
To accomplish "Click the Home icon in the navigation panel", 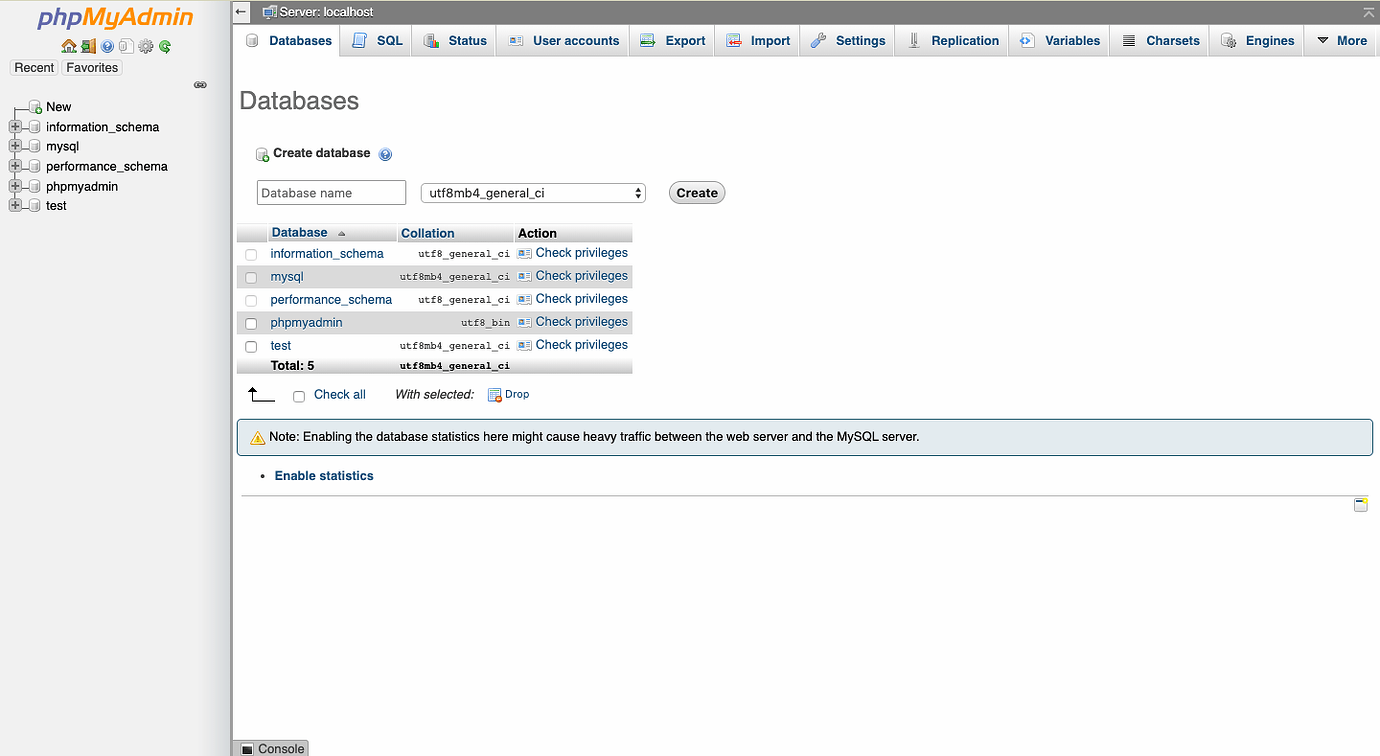I will 69,46.
